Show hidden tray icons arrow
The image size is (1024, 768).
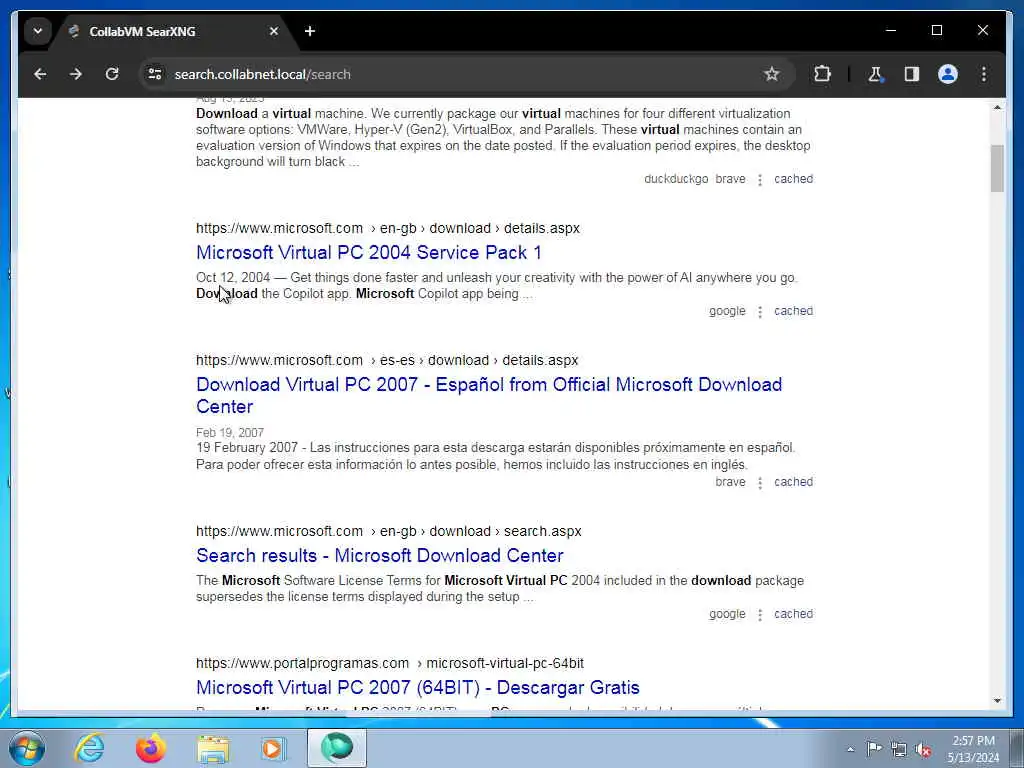pyautogui.click(x=850, y=749)
